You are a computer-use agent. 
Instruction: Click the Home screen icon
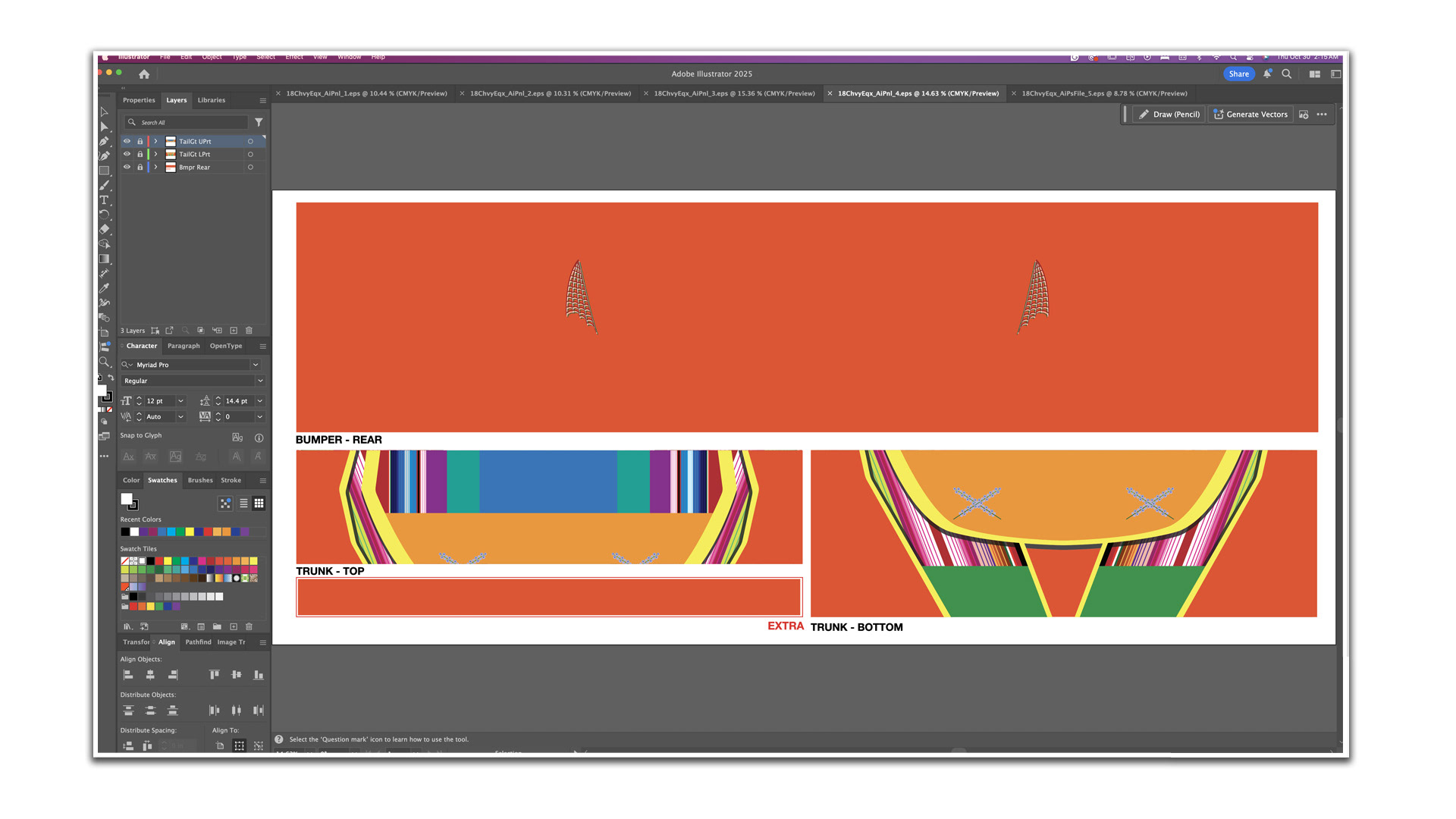(x=144, y=74)
